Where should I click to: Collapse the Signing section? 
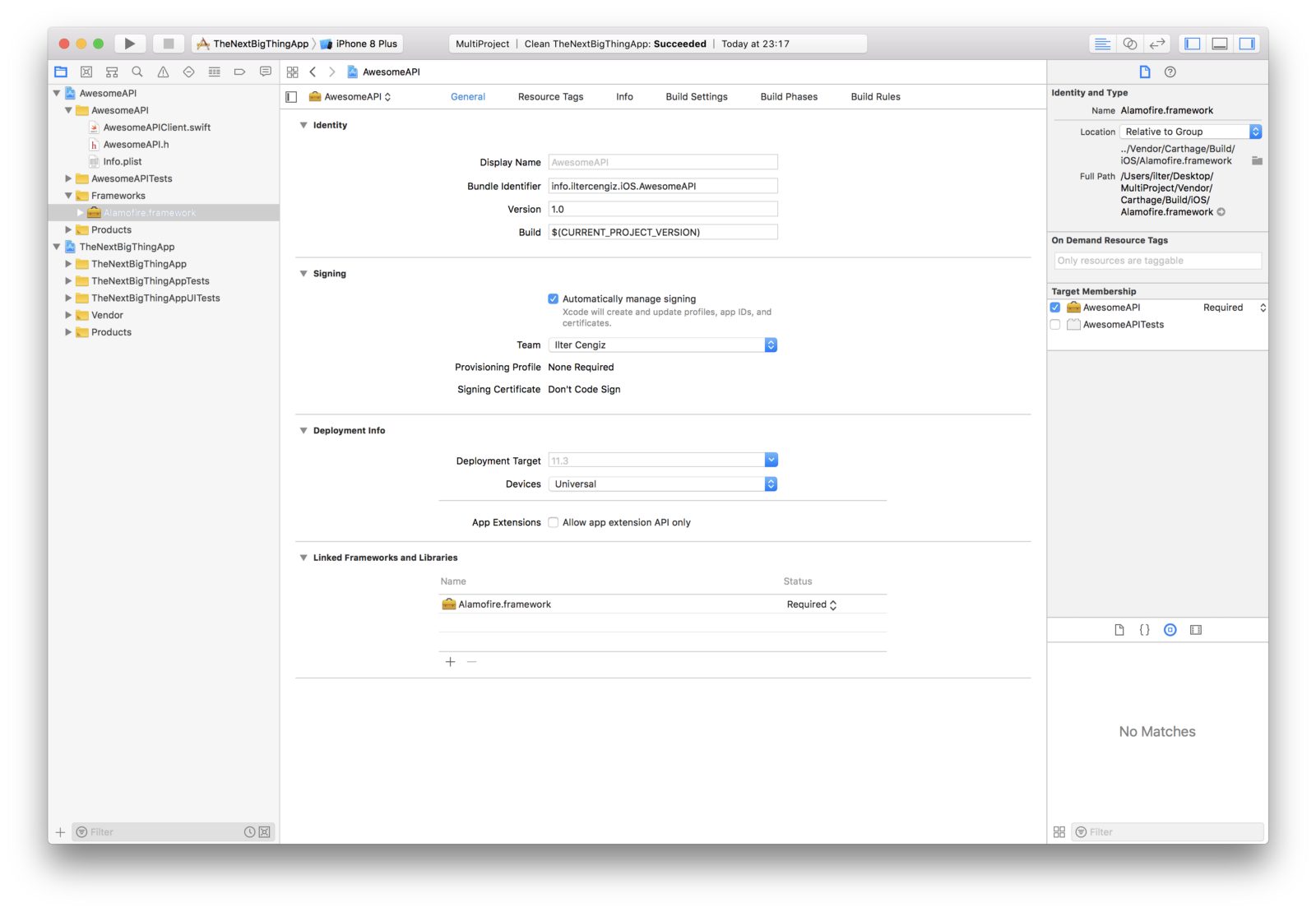[304, 274]
